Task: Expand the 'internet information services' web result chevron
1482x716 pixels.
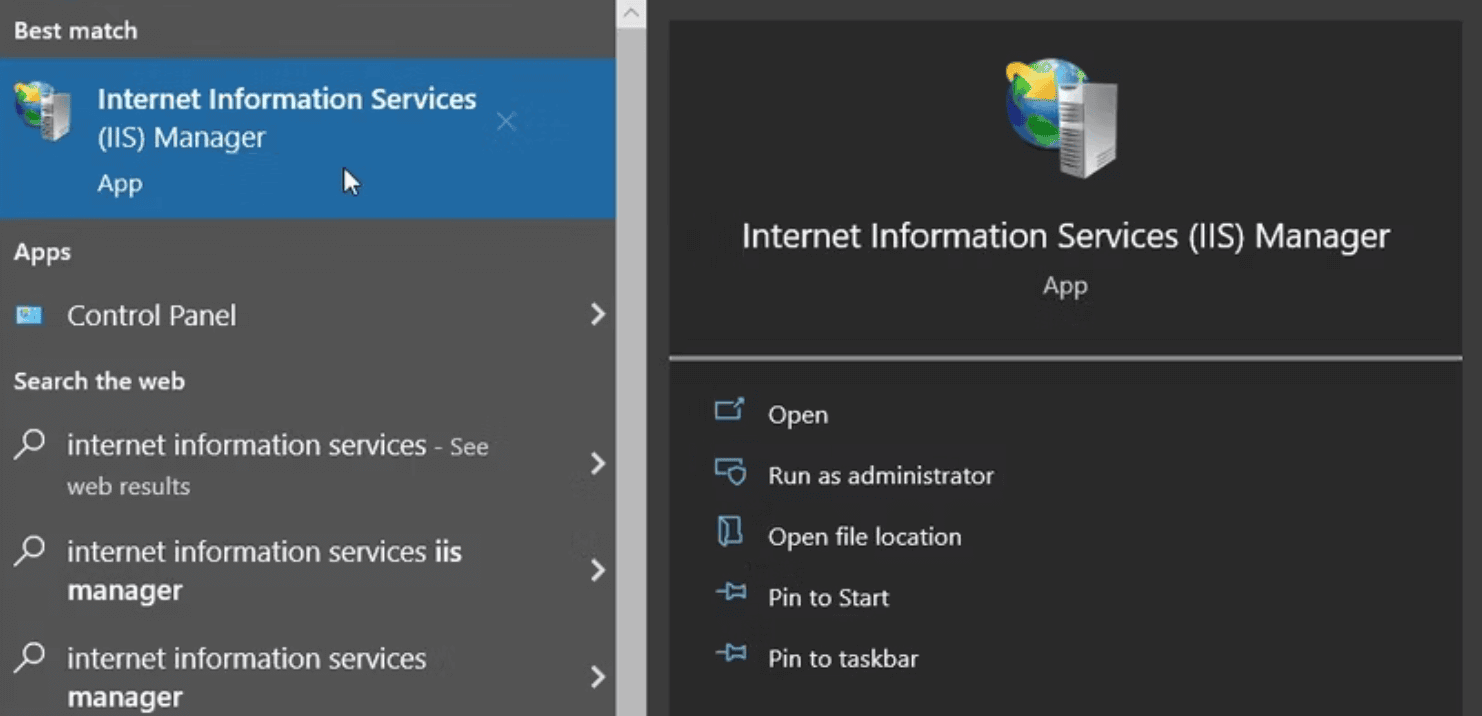Action: point(598,464)
